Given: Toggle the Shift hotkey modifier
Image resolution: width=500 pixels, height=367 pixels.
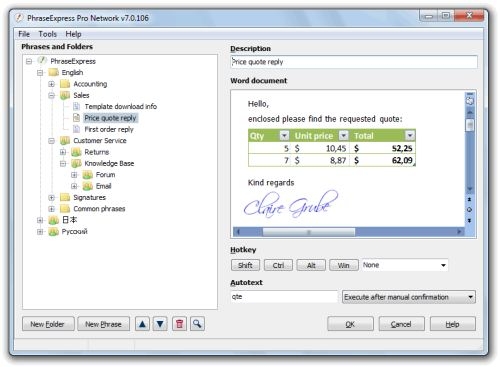Looking at the screenshot, I should tap(245, 265).
